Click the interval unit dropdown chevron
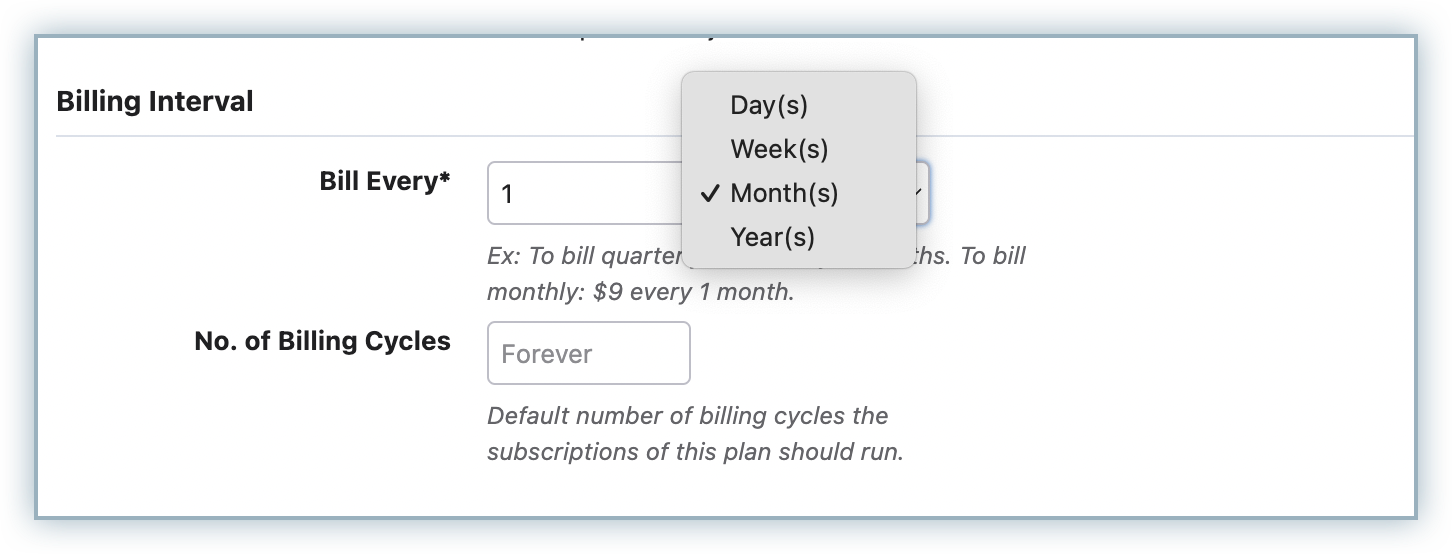The width and height of the screenshot is (1452, 554). point(919,192)
